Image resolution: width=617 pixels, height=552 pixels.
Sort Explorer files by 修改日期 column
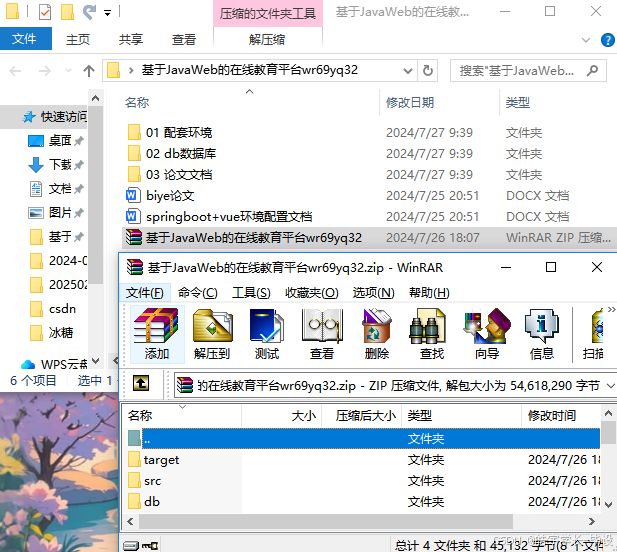409,102
